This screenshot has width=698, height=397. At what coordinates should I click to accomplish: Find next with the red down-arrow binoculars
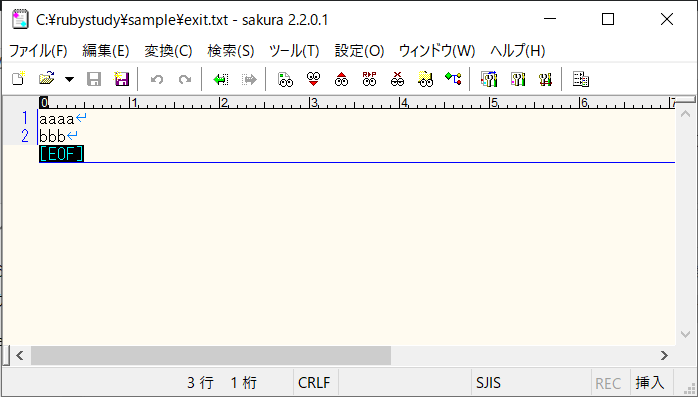point(313,79)
